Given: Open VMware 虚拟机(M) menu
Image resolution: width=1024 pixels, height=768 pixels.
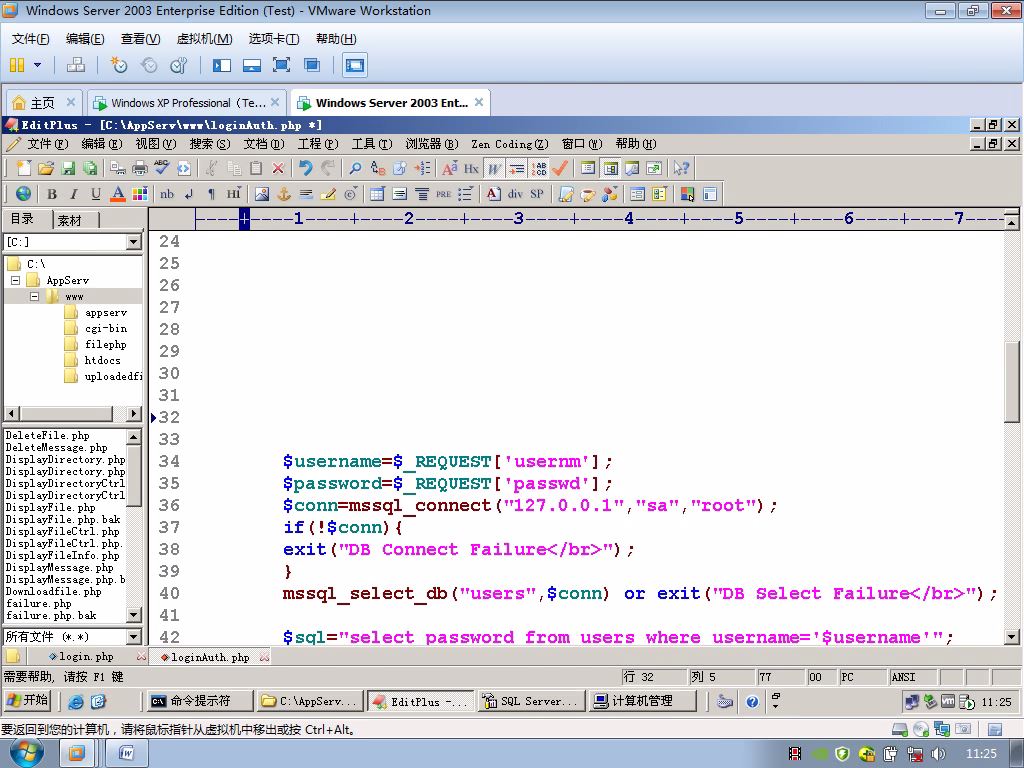Looking at the screenshot, I should pyautogui.click(x=204, y=39).
